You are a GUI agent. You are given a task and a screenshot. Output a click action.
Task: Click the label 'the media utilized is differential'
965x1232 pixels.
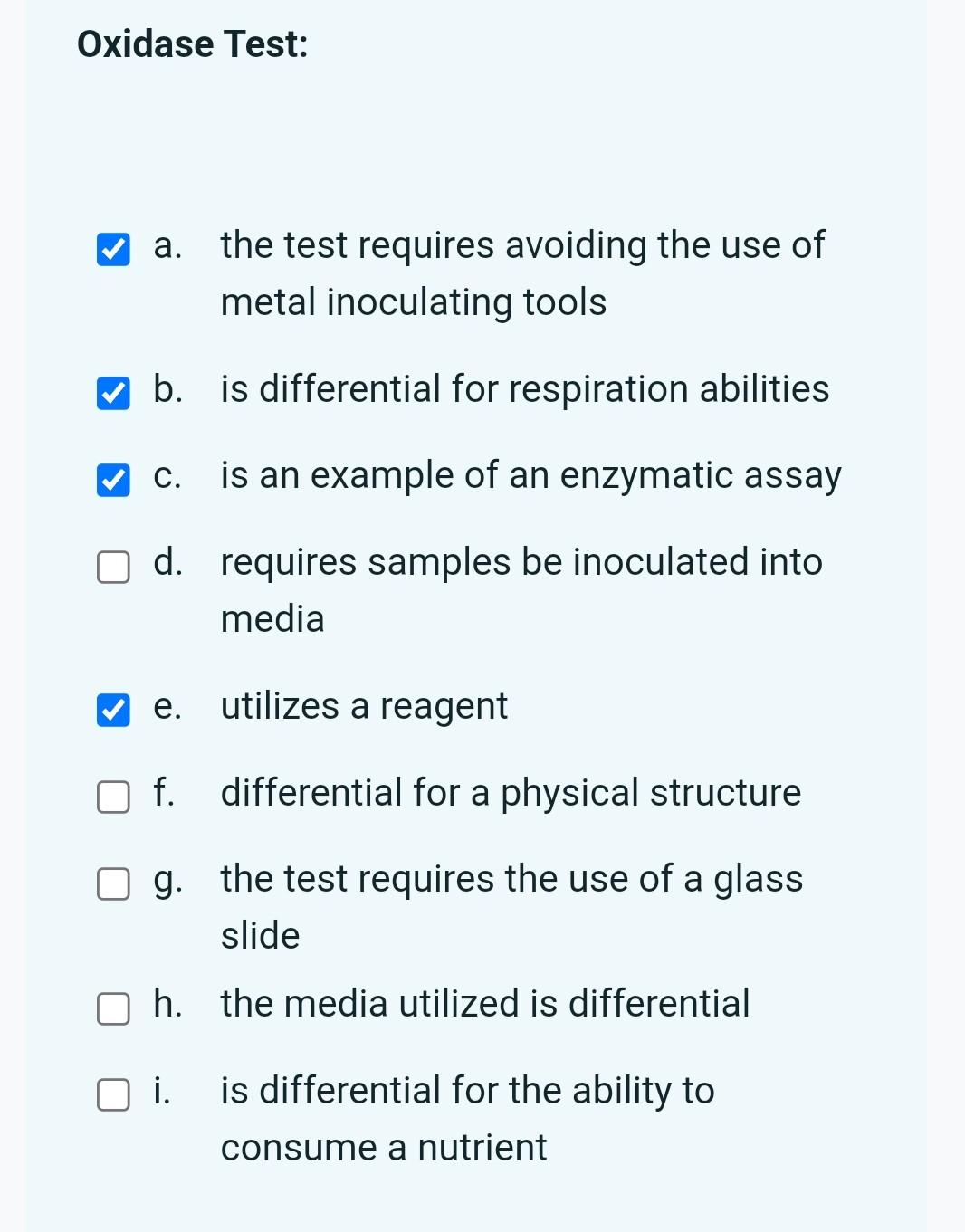pyautogui.click(x=485, y=1003)
